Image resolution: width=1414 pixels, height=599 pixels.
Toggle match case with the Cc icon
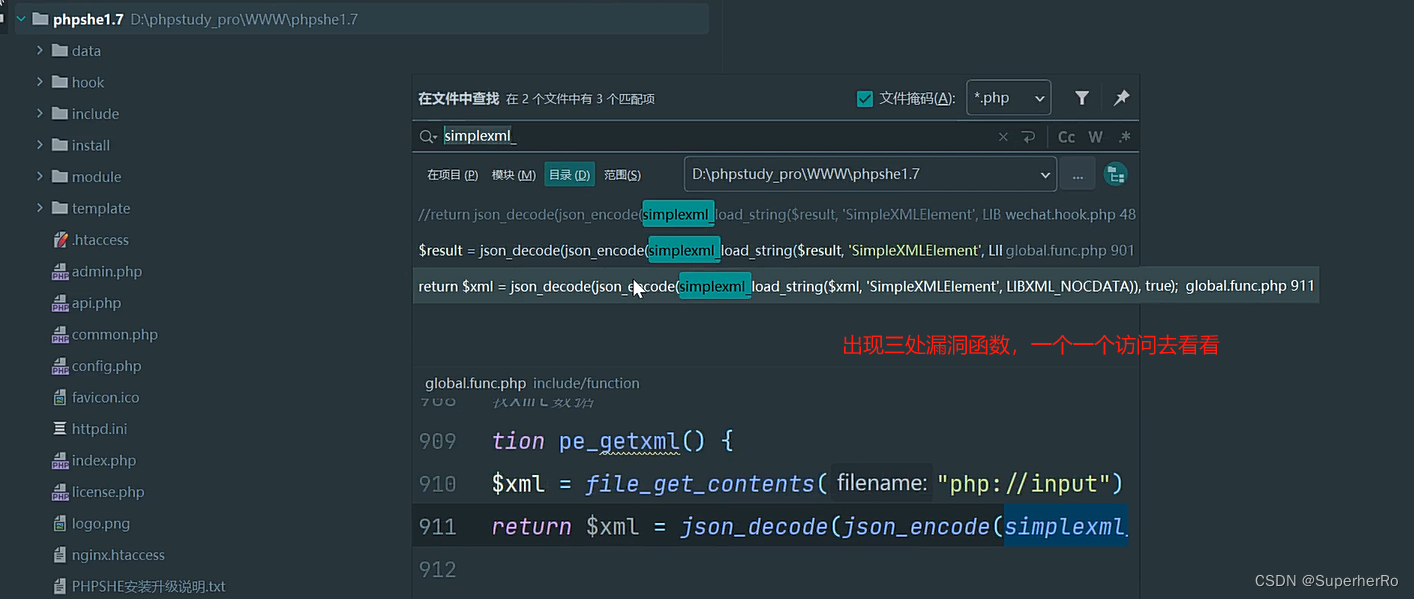pyautogui.click(x=1065, y=136)
